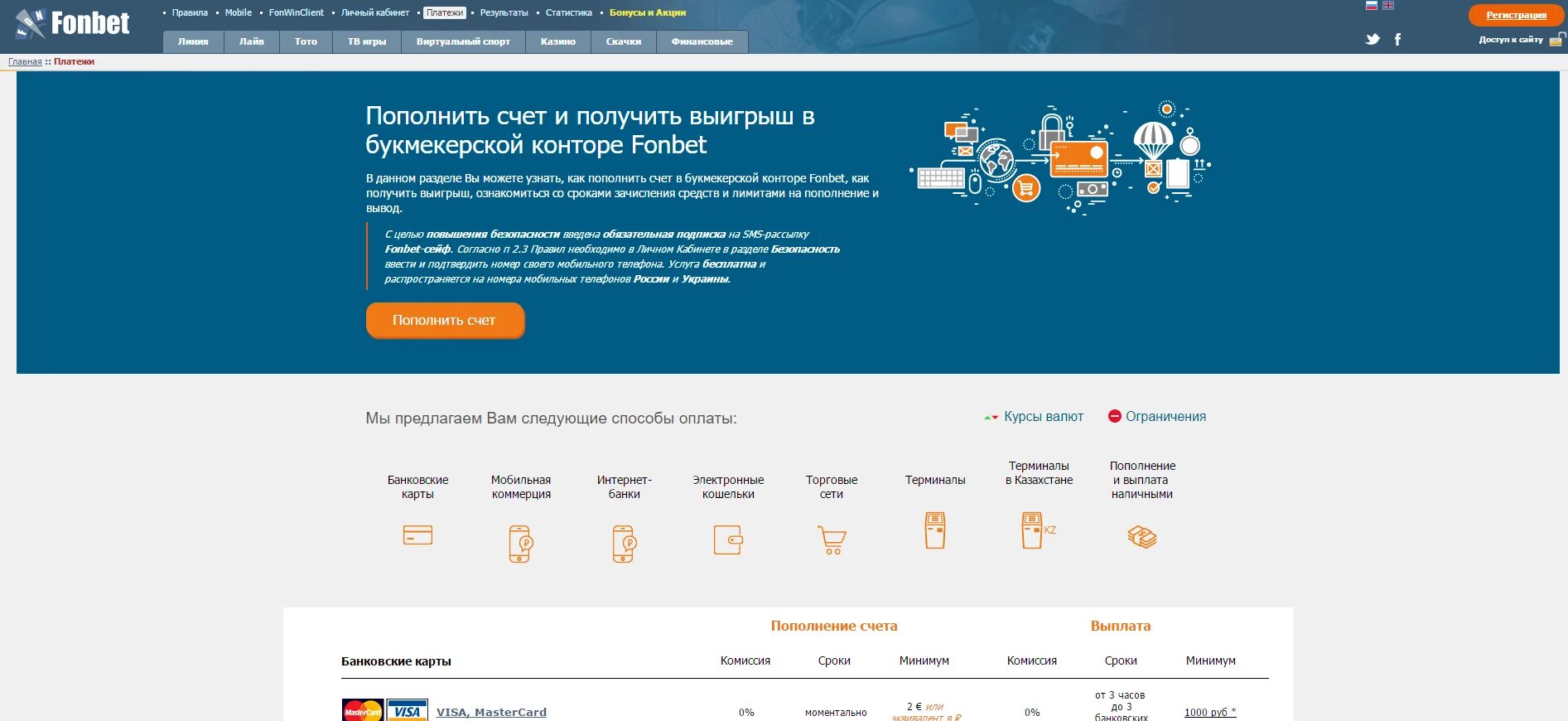Switch to the English flag language
This screenshot has height=721, width=1568.
(1388, 5)
